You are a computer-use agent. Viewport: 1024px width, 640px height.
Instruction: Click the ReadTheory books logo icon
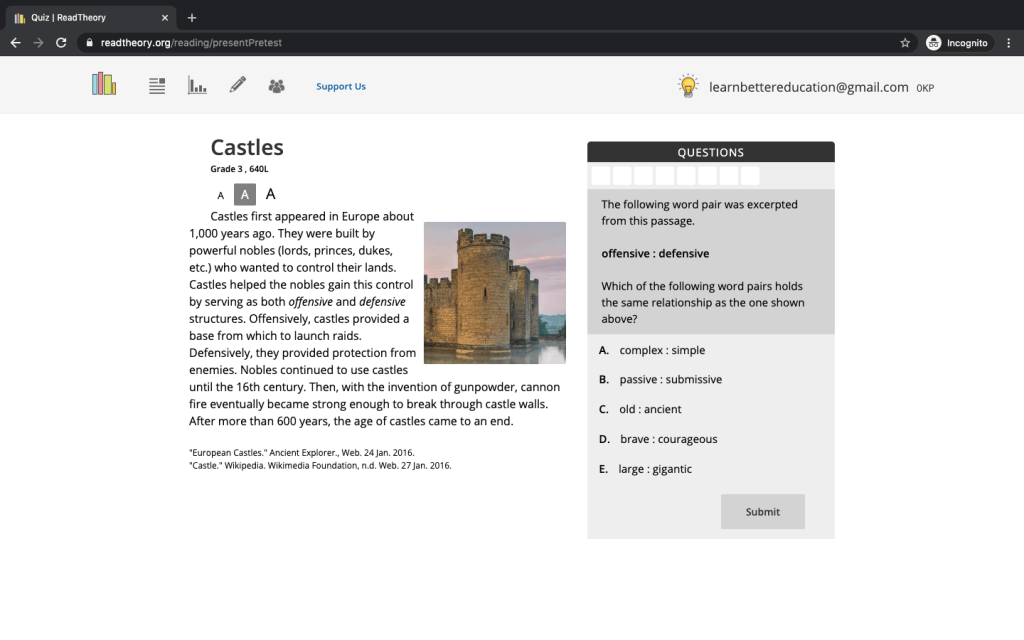pos(104,85)
